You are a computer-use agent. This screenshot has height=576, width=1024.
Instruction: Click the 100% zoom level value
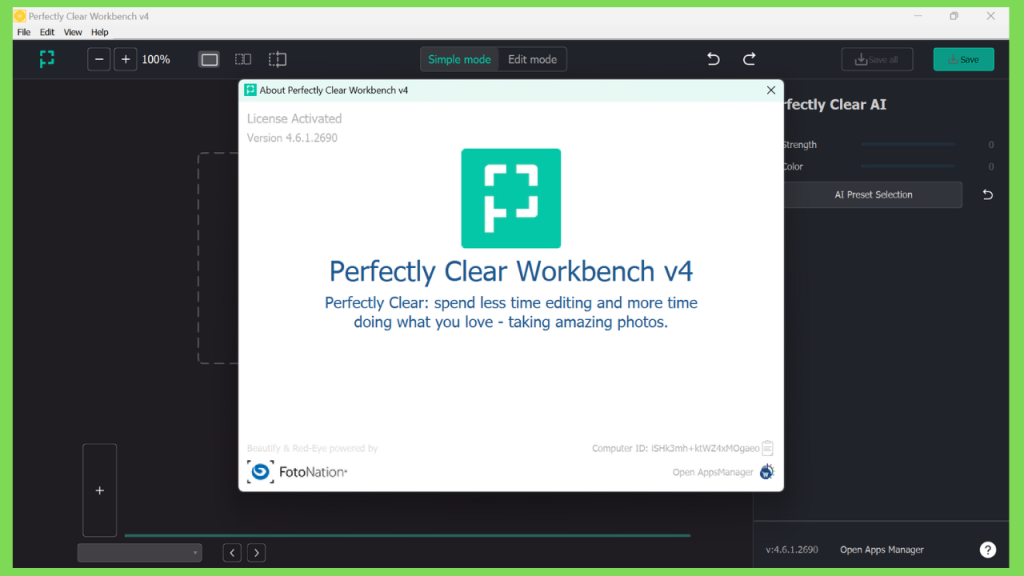pos(156,59)
